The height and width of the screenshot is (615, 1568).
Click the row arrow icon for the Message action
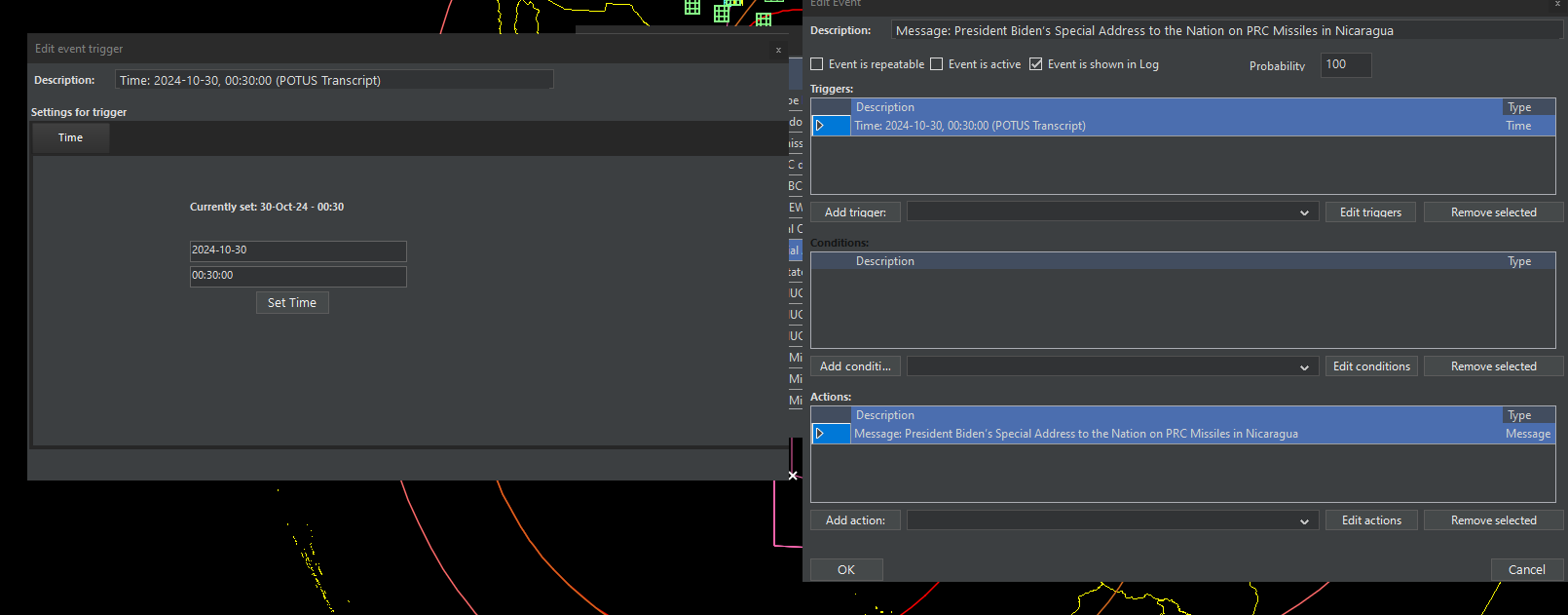point(820,434)
